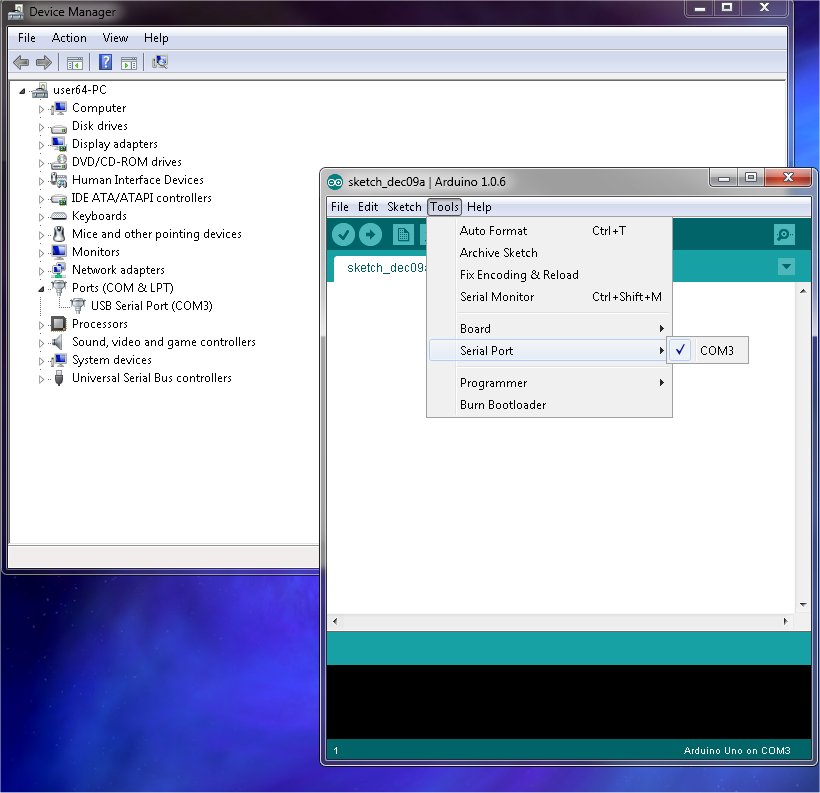Click the Arduino logo in title bar
This screenshot has width=820, height=793.
[335, 182]
